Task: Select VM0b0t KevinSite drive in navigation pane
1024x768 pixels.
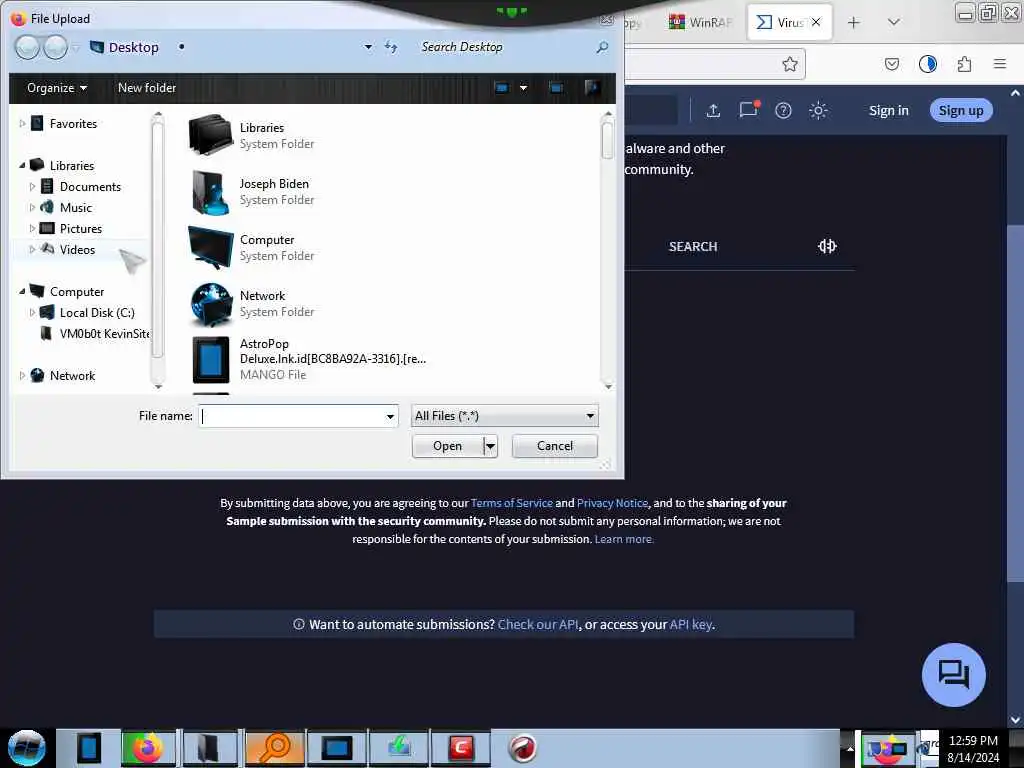Action: (104, 333)
